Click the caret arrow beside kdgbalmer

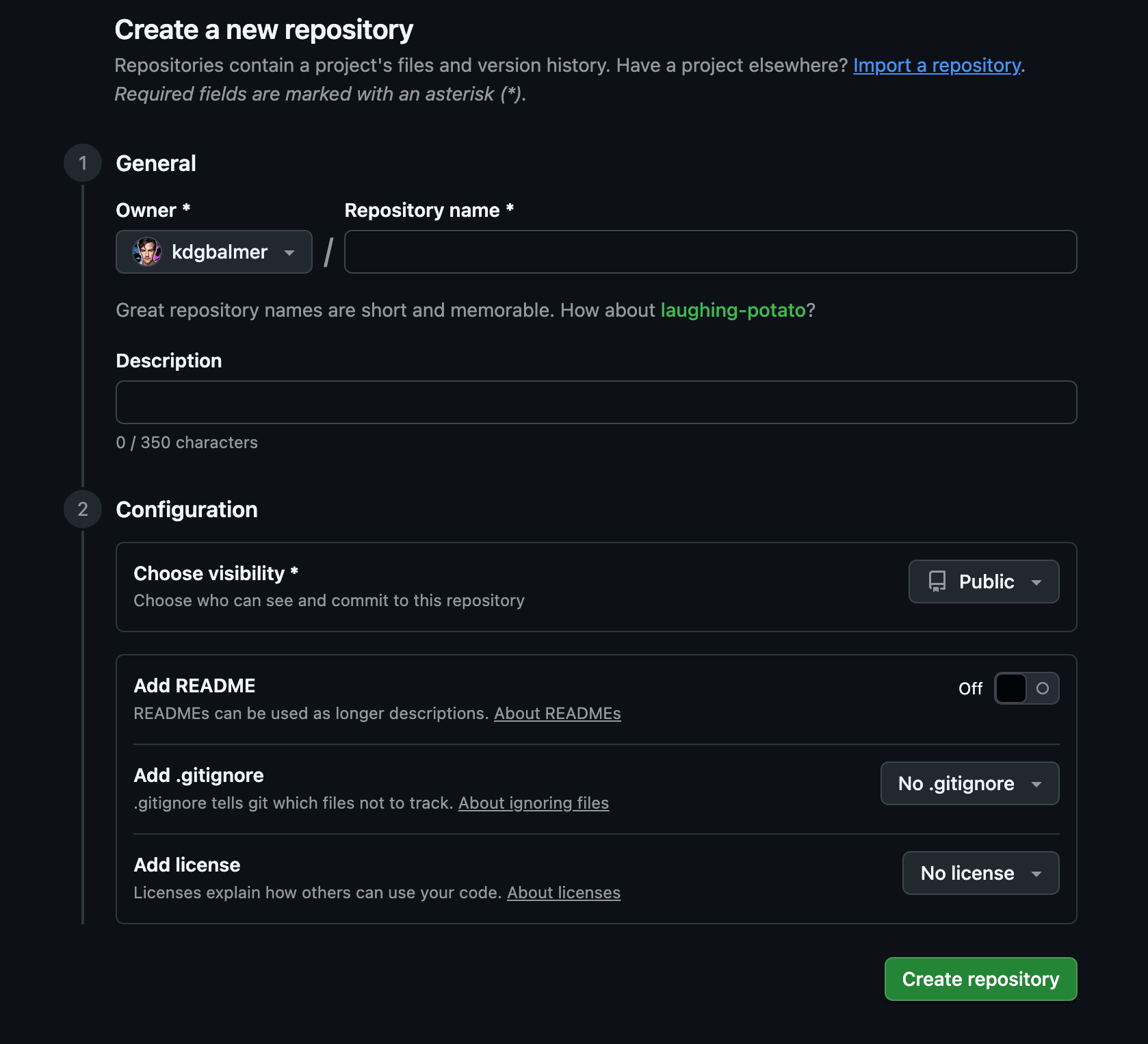click(289, 252)
